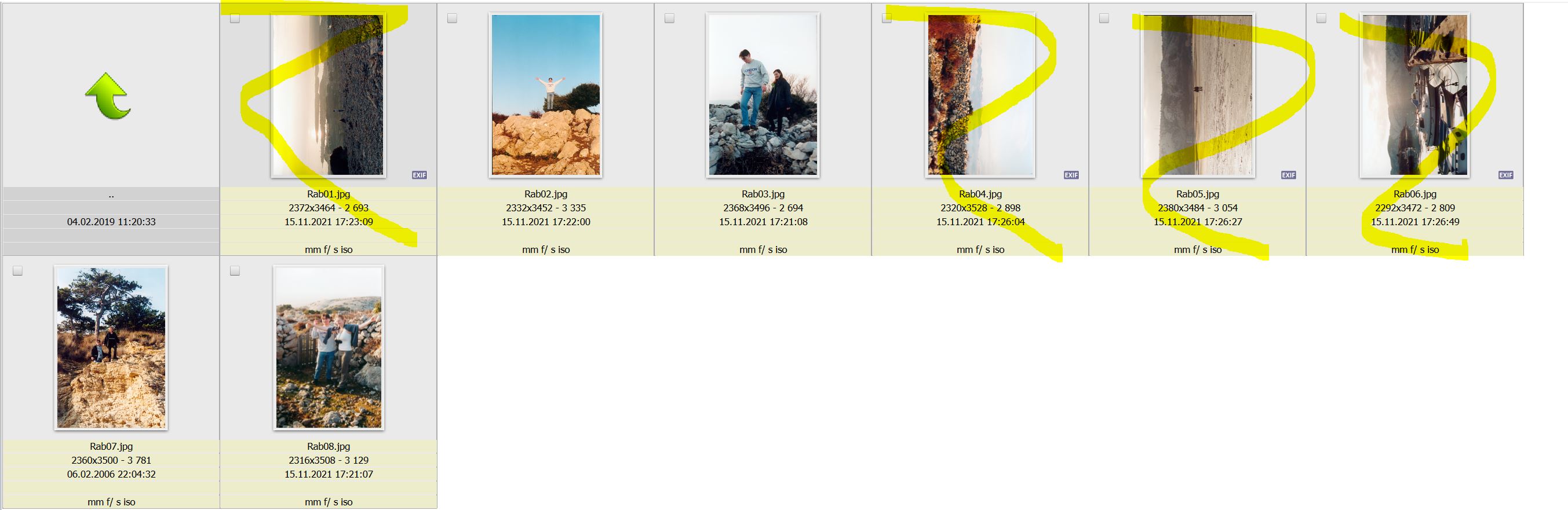Check the box on Rab05.jpg tile
1568x510 pixels.
click(1104, 19)
